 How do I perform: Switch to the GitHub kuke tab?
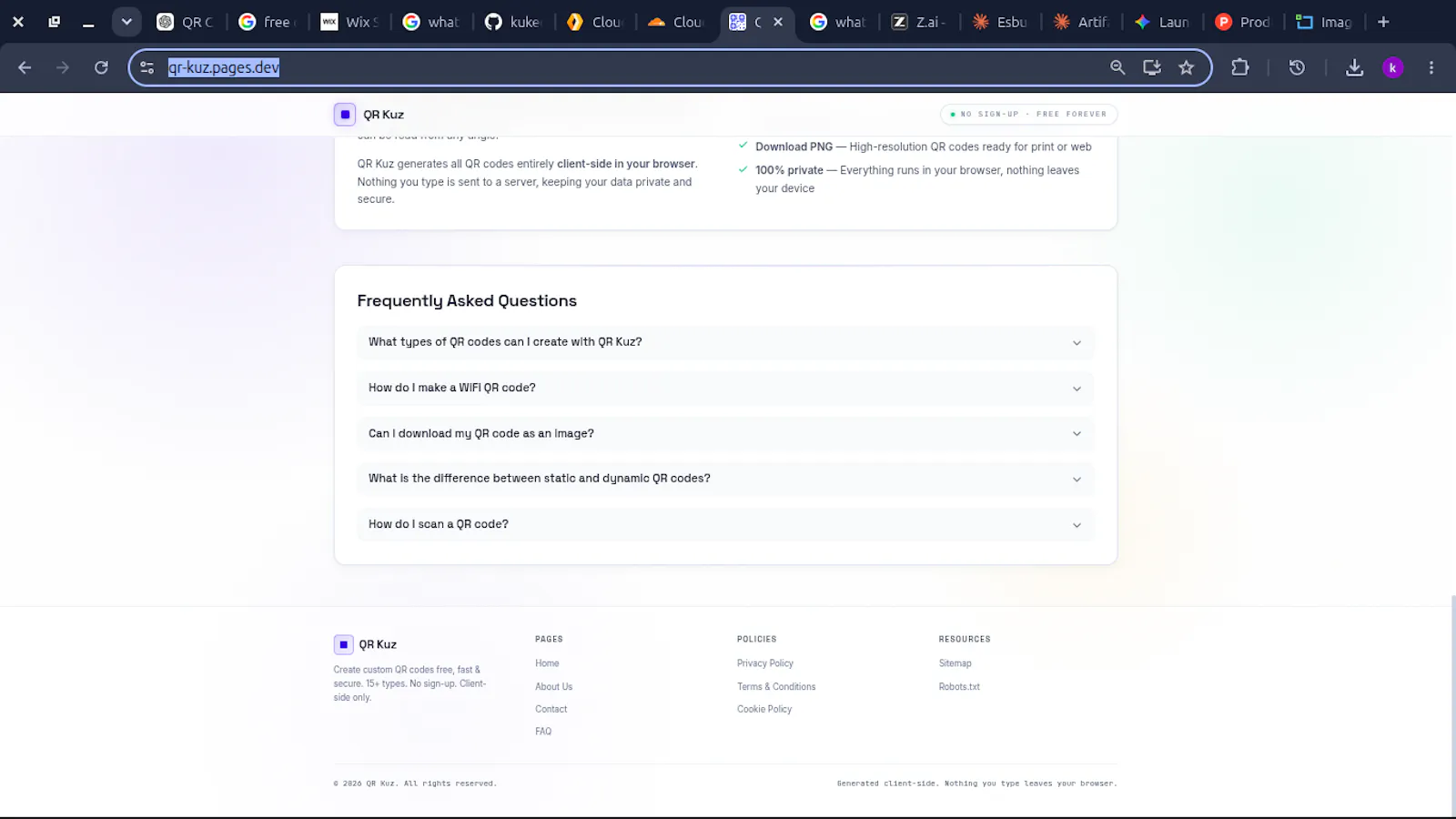(514, 22)
